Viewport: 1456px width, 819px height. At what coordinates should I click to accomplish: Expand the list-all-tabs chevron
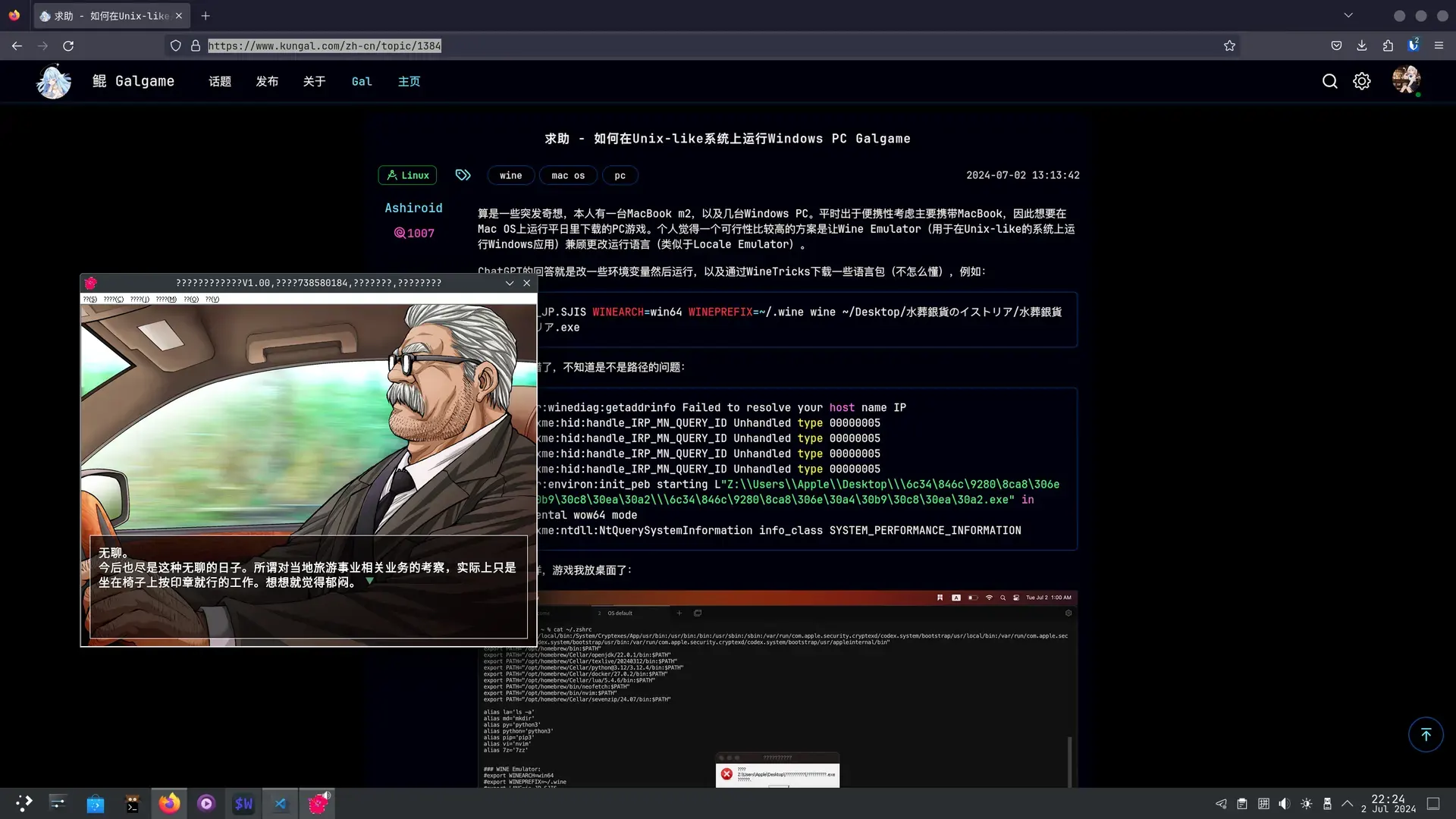click(1348, 15)
